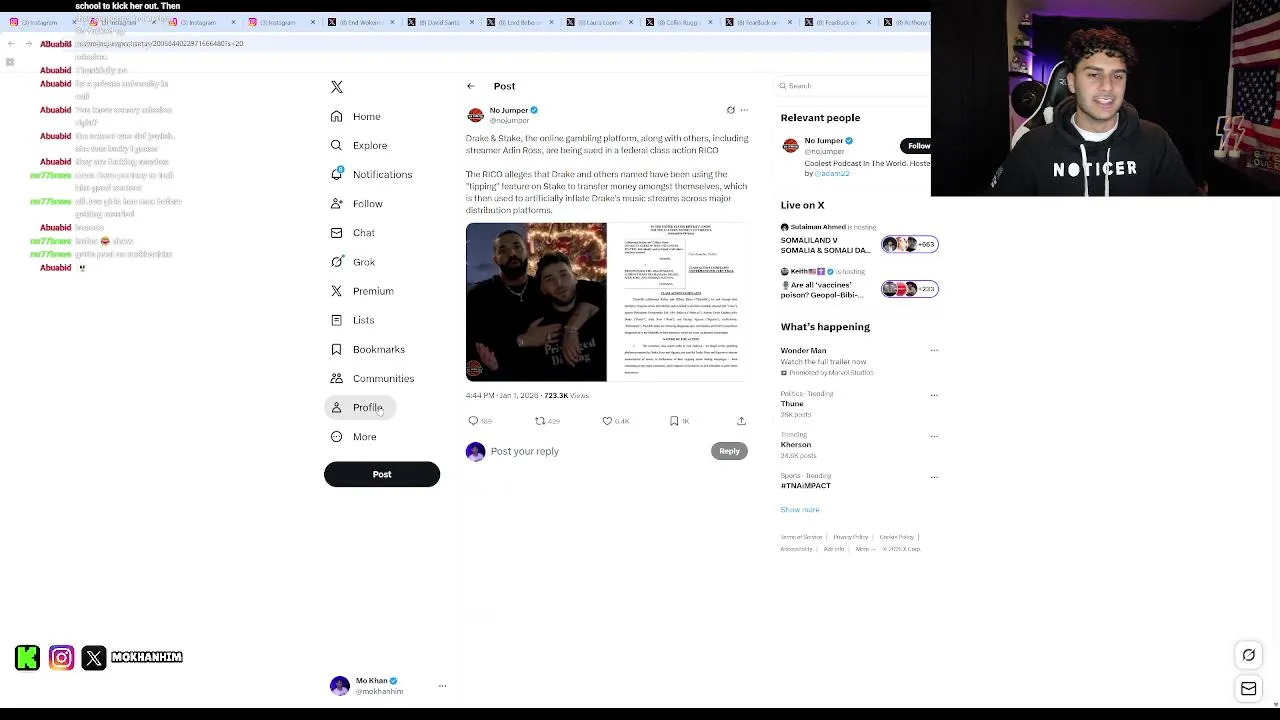The height and width of the screenshot is (720, 1280).
Task: Click the Lists icon in sidebar
Action: click(x=337, y=320)
